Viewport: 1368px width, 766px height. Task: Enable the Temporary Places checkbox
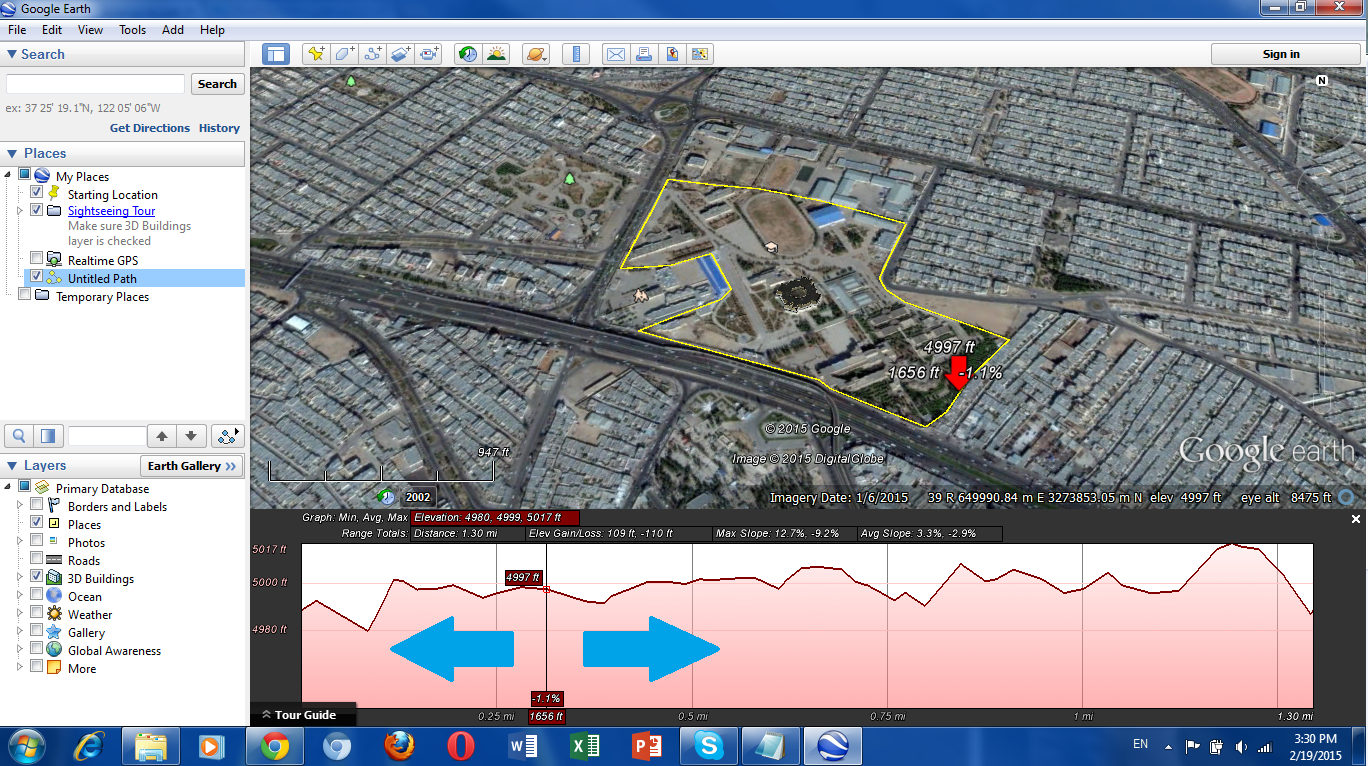tap(25, 295)
